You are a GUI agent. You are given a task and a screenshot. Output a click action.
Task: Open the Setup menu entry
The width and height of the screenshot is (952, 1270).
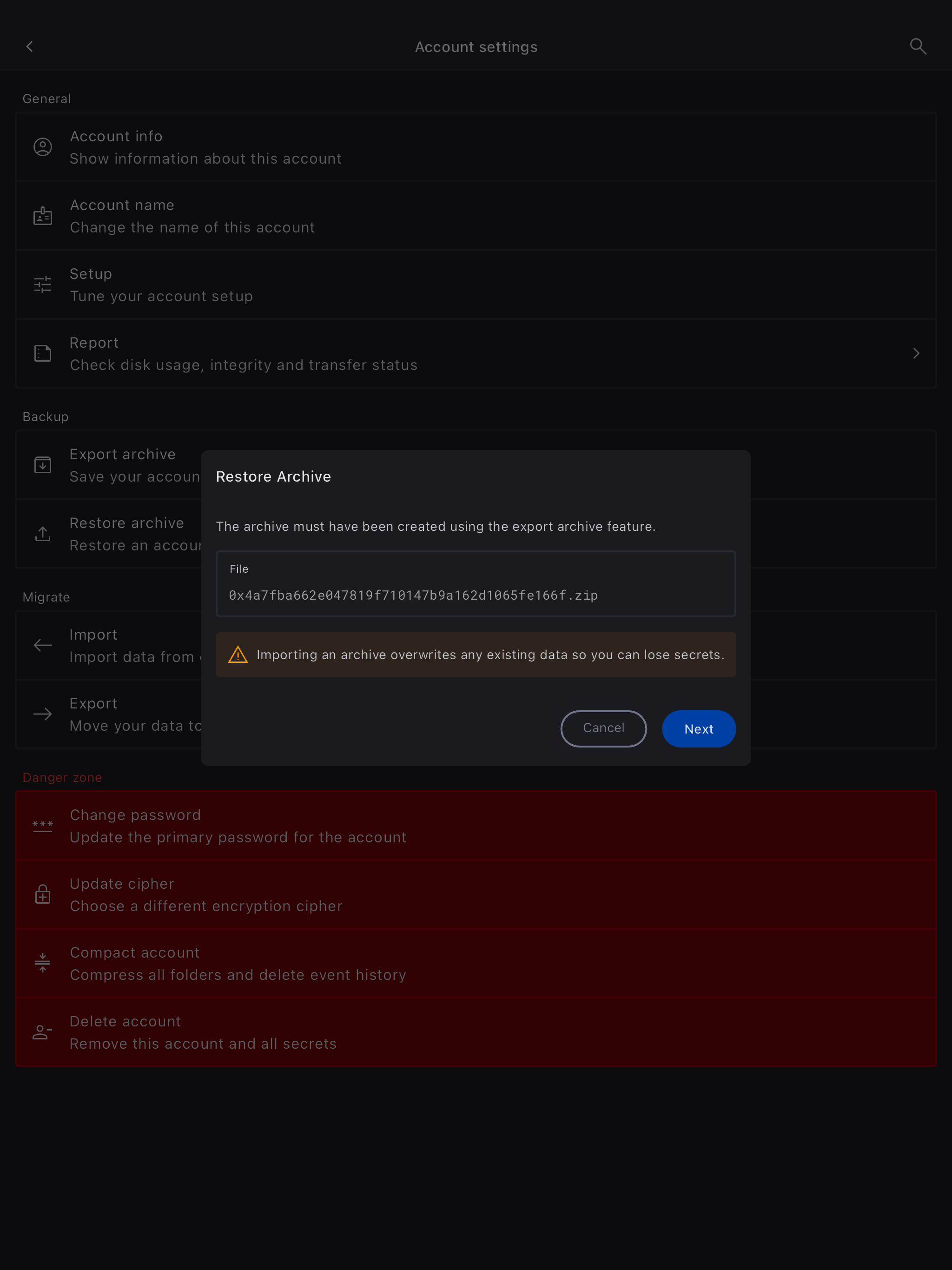tap(476, 285)
